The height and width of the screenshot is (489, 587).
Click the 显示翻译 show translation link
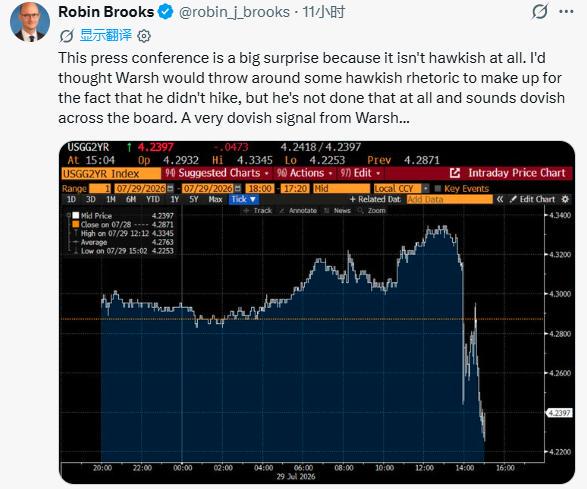106,35
